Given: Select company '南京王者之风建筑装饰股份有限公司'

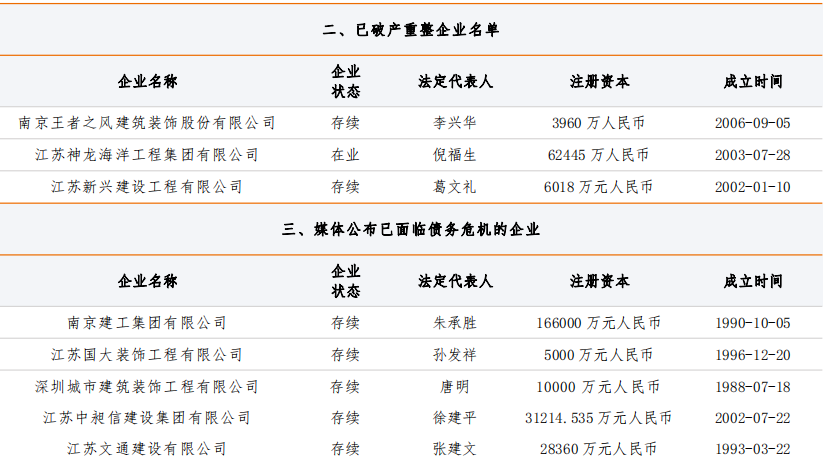Looking at the screenshot, I should point(147,123).
